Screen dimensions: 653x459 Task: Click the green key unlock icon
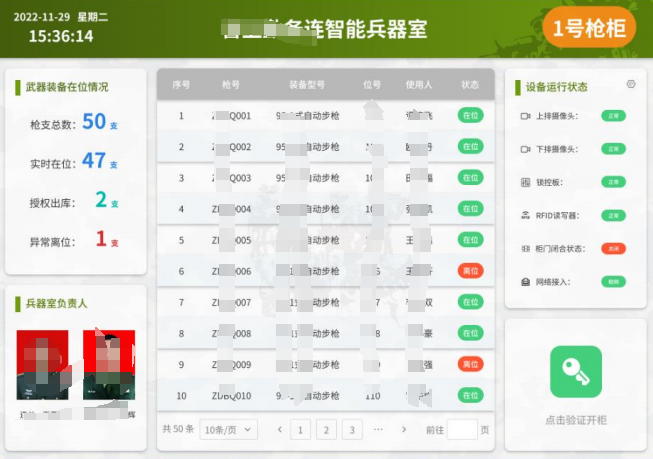pos(576,372)
